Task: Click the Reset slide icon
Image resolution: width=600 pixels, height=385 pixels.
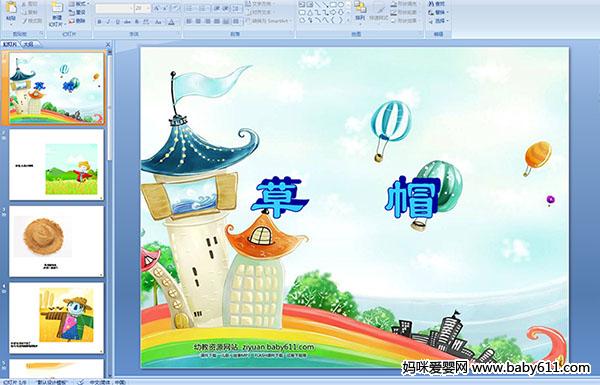Action: click(x=77, y=12)
